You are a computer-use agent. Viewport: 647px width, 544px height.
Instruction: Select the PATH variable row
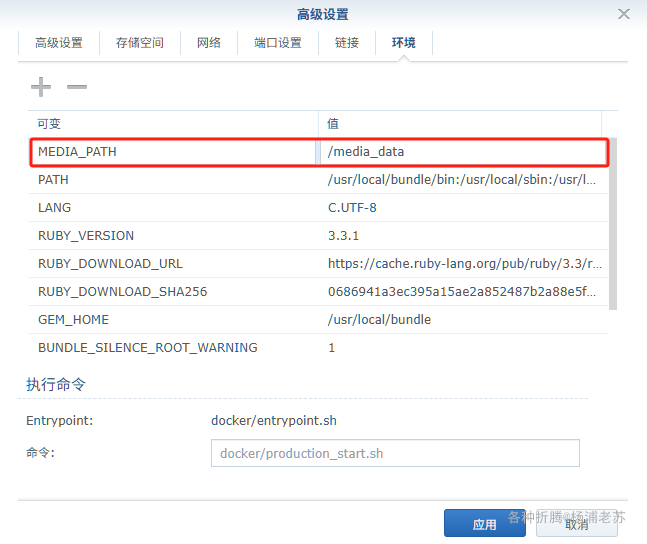click(318, 180)
